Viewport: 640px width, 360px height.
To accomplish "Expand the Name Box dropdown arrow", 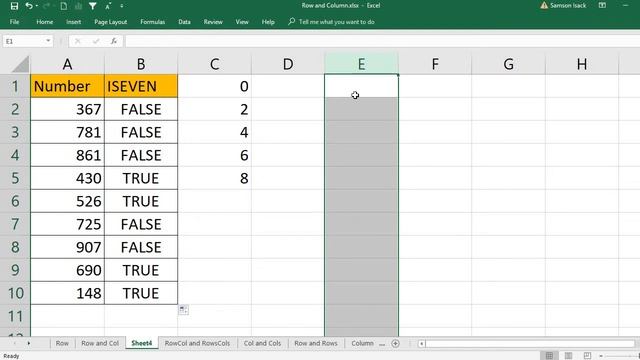I will [48, 41].
